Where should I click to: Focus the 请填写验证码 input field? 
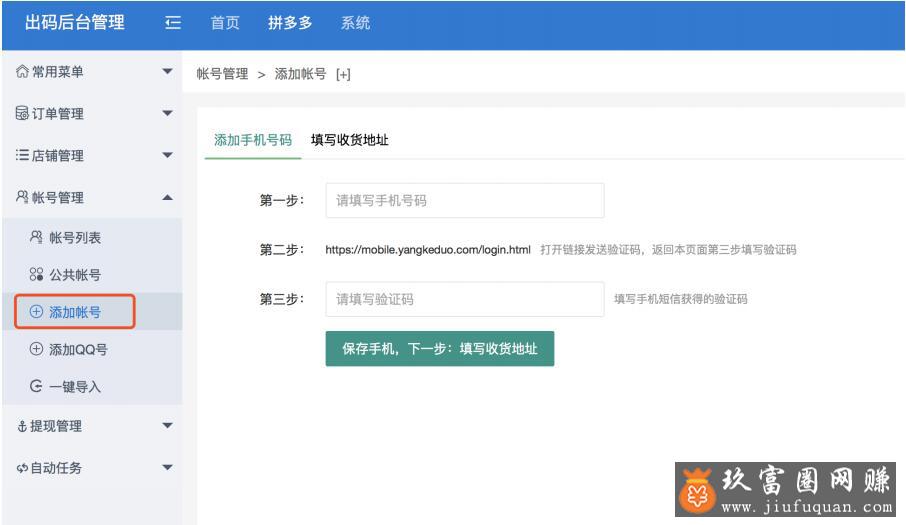465,299
